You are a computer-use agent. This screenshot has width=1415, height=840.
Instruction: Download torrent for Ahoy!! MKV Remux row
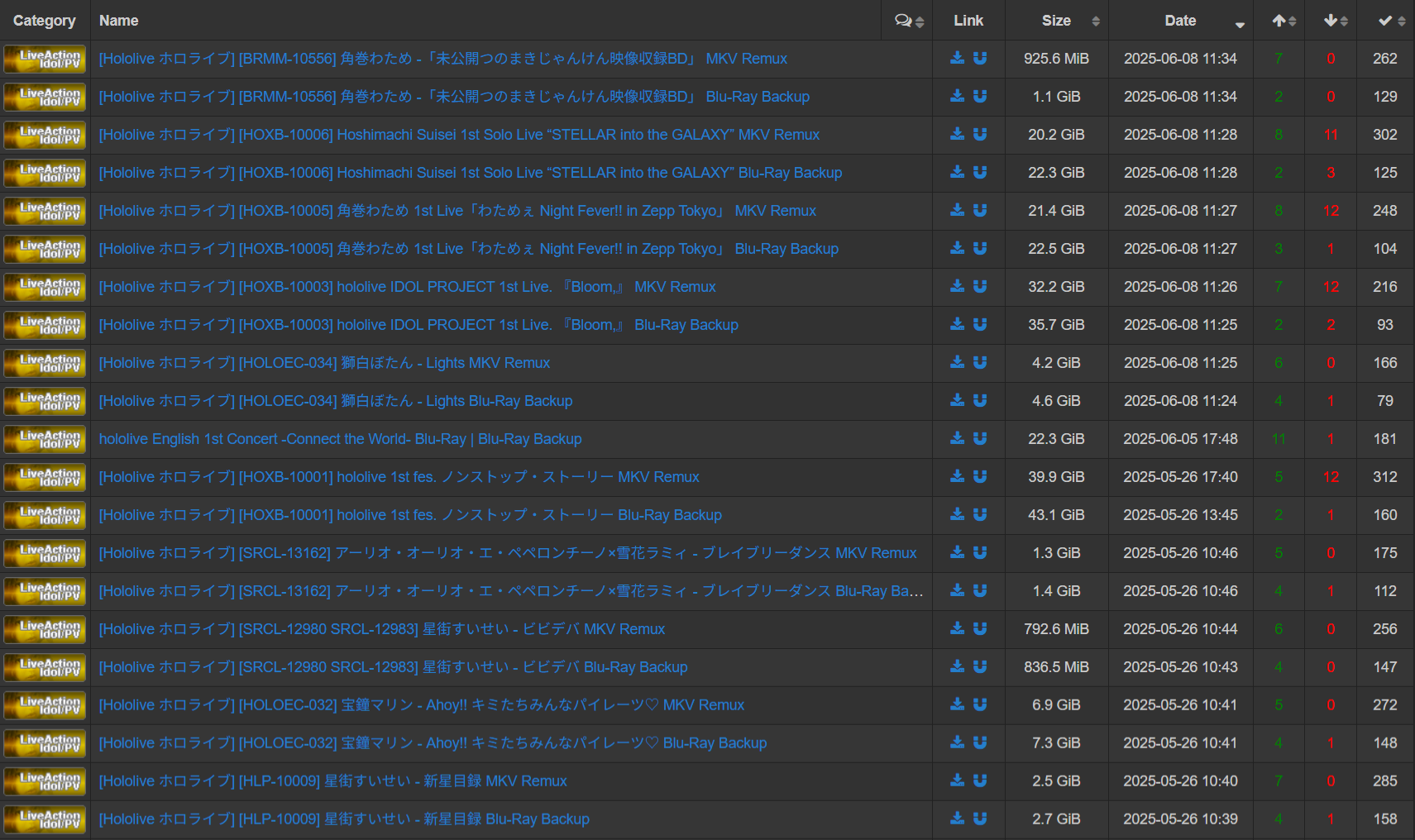957,704
